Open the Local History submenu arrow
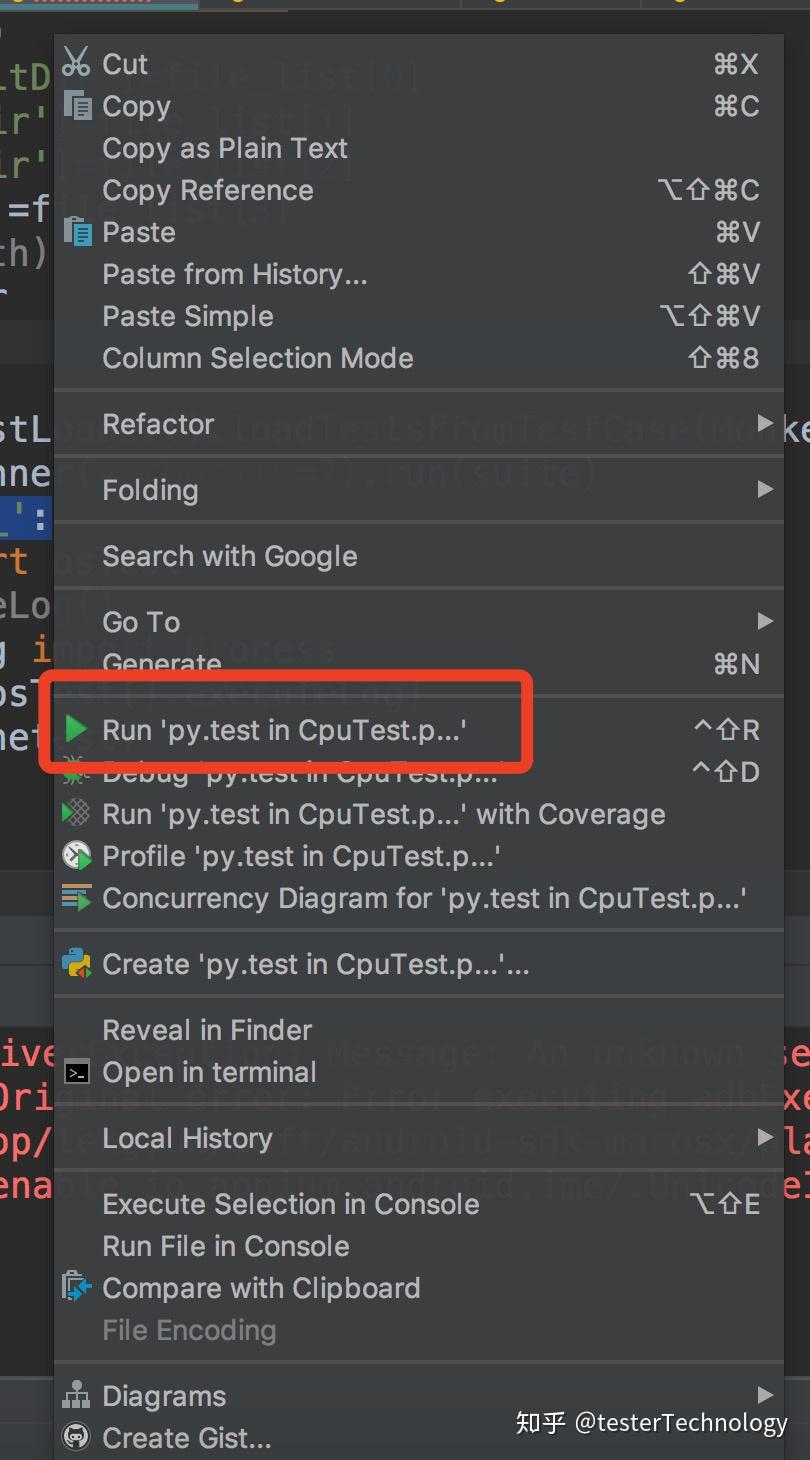 point(765,1137)
